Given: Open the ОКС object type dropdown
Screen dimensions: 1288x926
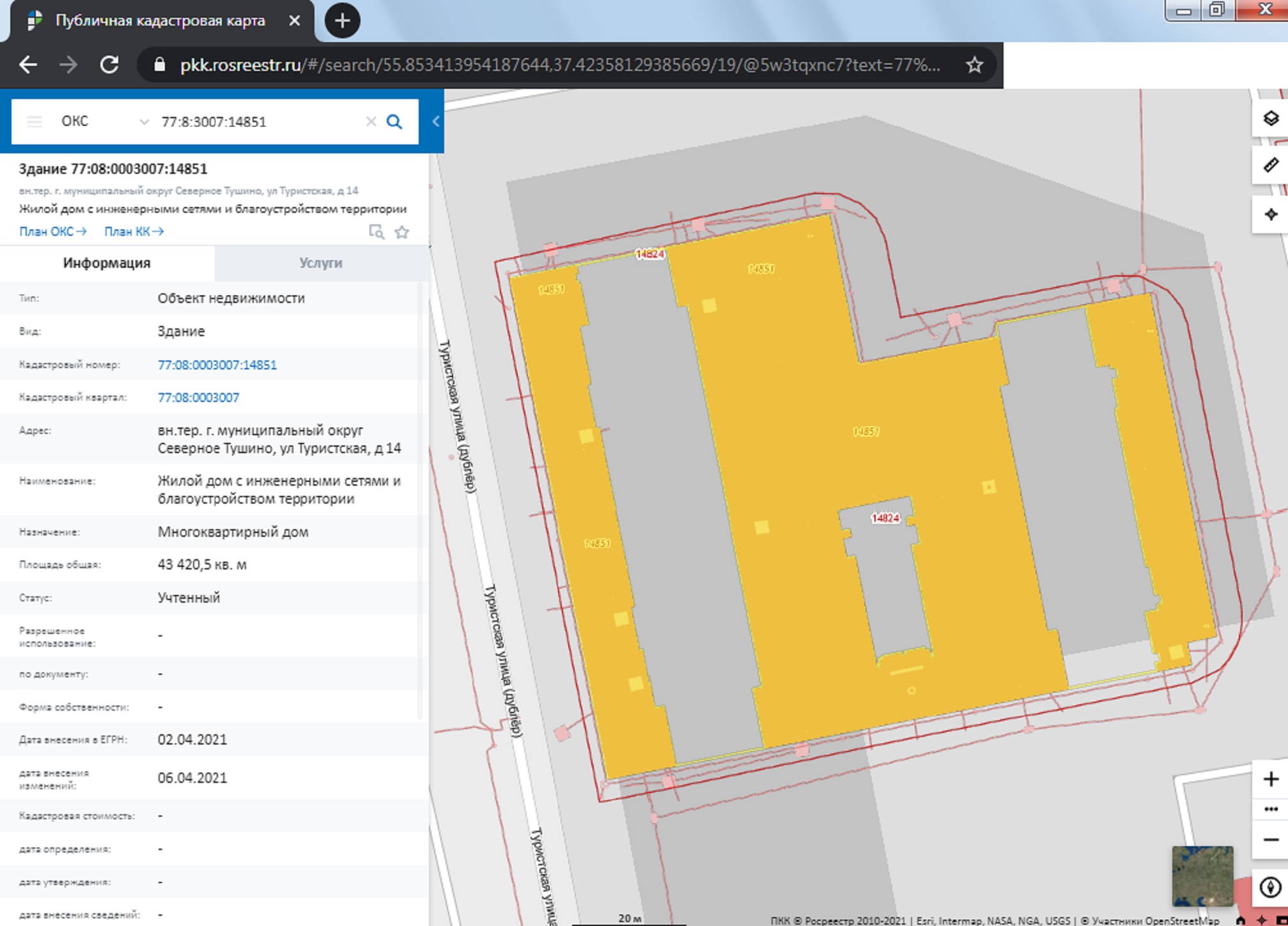Looking at the screenshot, I should pos(104,121).
